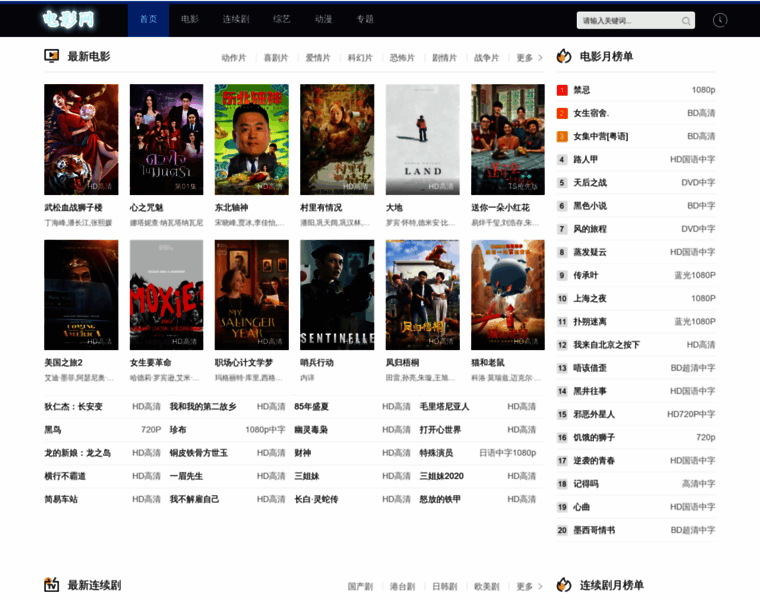Viewport: 760px width, 600px height.
Task: Open the 村里有情况 poster
Action: [x=337, y=140]
